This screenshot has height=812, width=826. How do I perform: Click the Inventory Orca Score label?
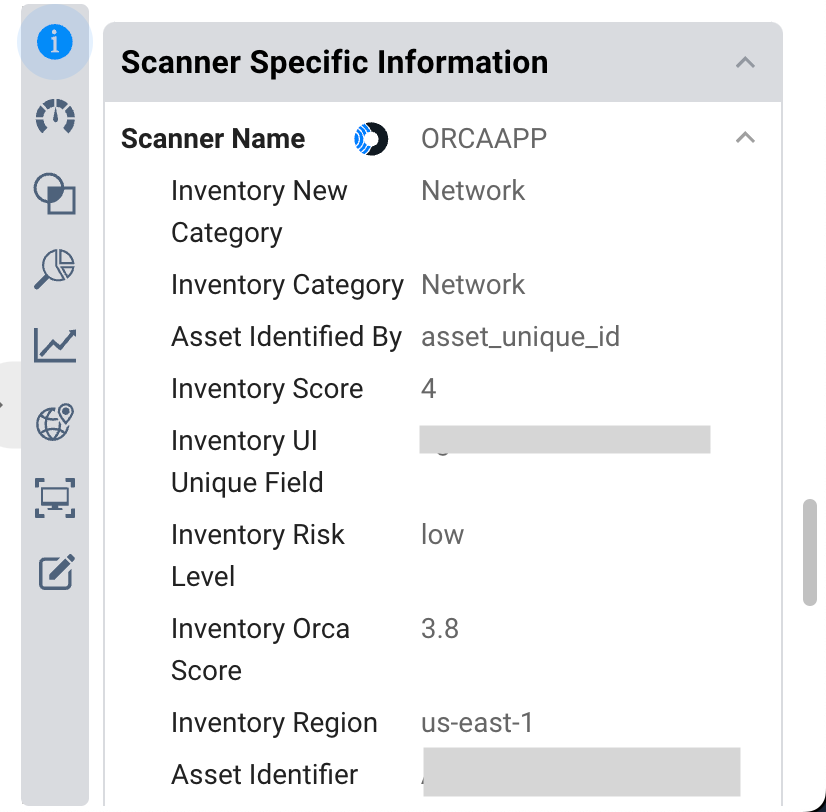[x=260, y=649]
